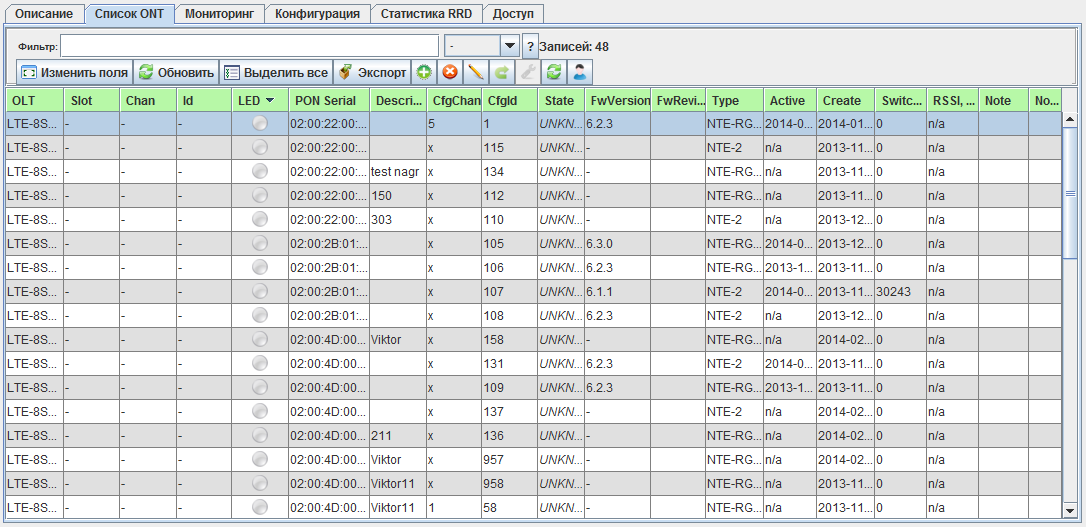Click Switch value '30243' cell

(900, 292)
